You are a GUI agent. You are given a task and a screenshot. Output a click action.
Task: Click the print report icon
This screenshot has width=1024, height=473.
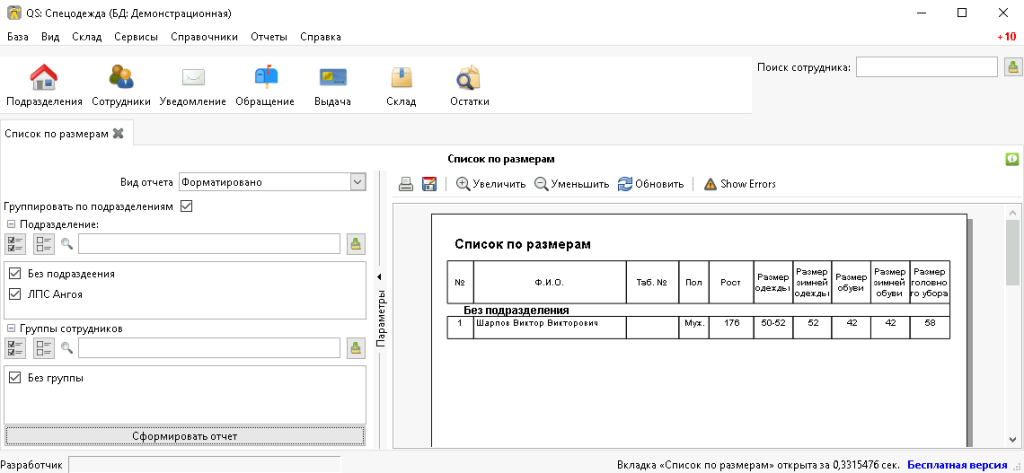(x=407, y=184)
